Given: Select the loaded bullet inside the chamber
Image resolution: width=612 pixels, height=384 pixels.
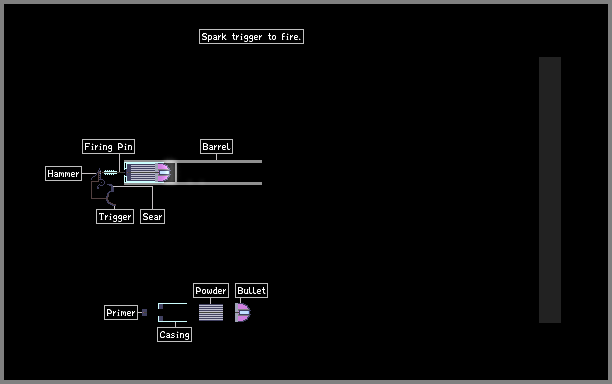Looking at the screenshot, I should [x=164, y=172].
